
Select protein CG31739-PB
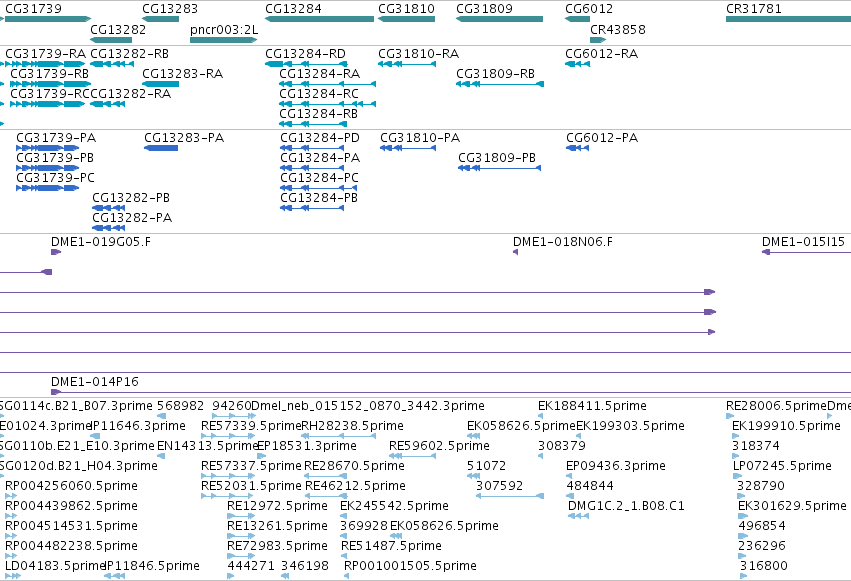[48, 168]
